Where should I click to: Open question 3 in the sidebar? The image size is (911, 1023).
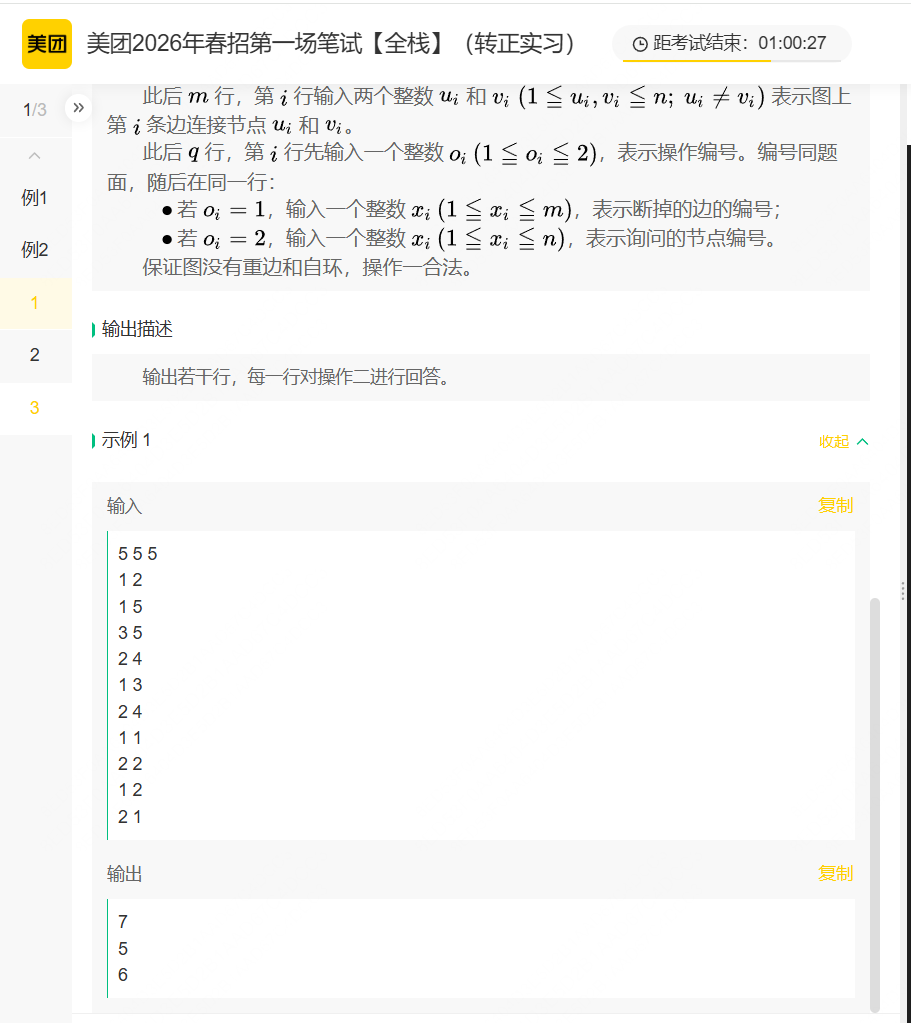[x=35, y=407]
